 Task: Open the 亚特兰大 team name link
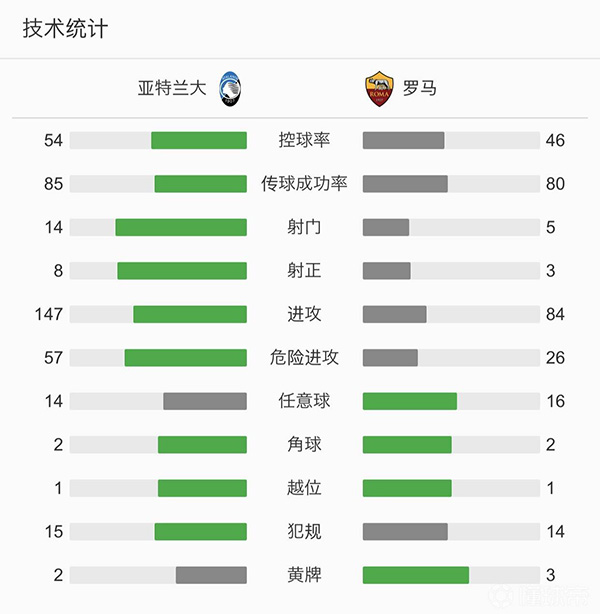tap(172, 88)
